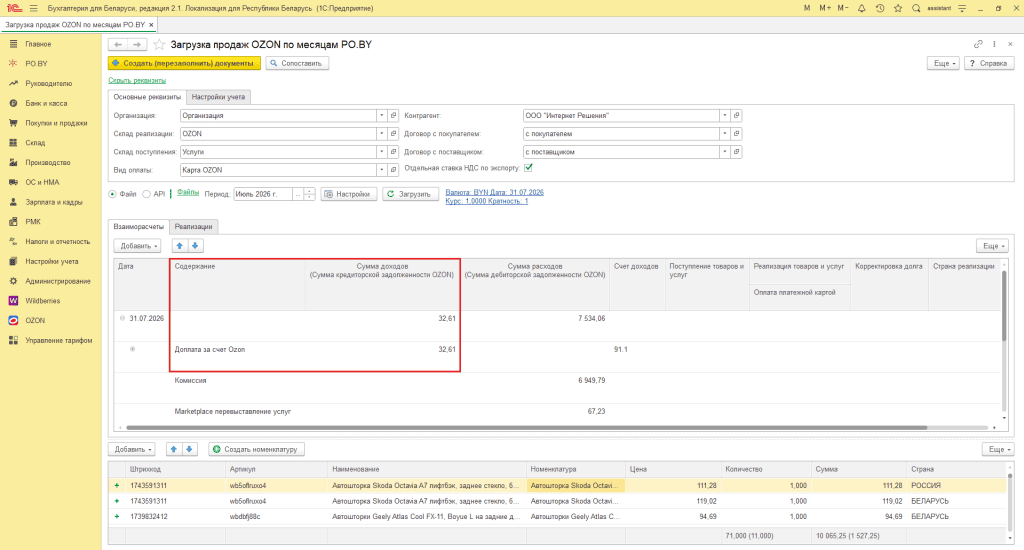Viewport: 1024px width, 550px height.
Task: Expand the Договор с поставщиком dropdown
Action: pyautogui.click(x=724, y=152)
